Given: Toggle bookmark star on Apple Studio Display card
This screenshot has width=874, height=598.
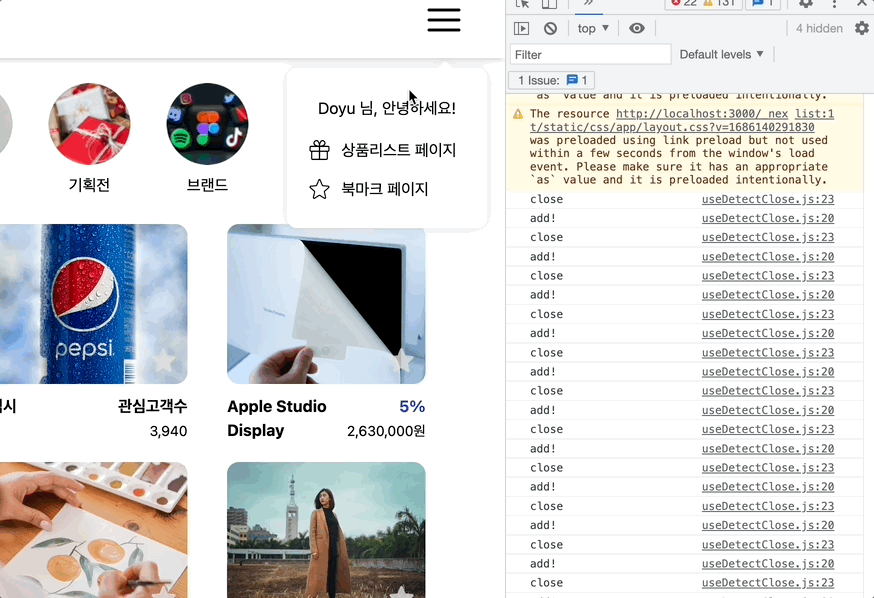Looking at the screenshot, I should [x=402, y=361].
